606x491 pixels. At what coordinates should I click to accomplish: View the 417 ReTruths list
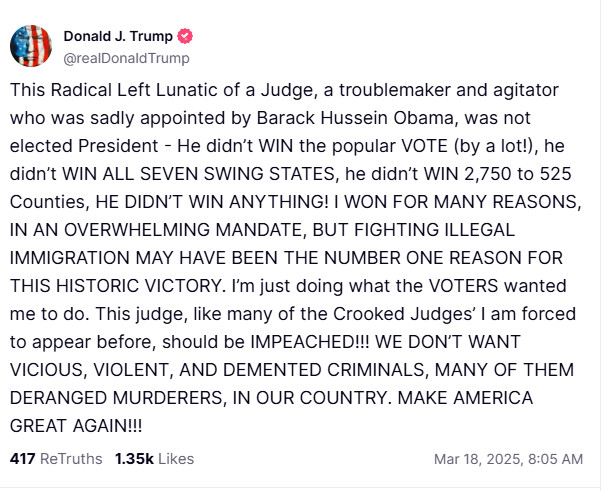coord(56,459)
